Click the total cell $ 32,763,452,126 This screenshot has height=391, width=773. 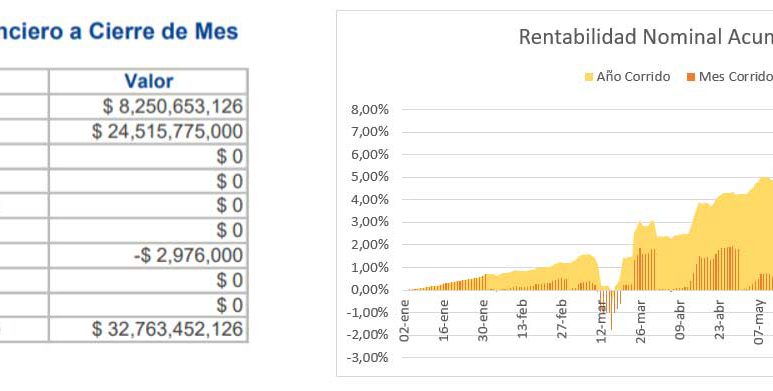click(148, 329)
